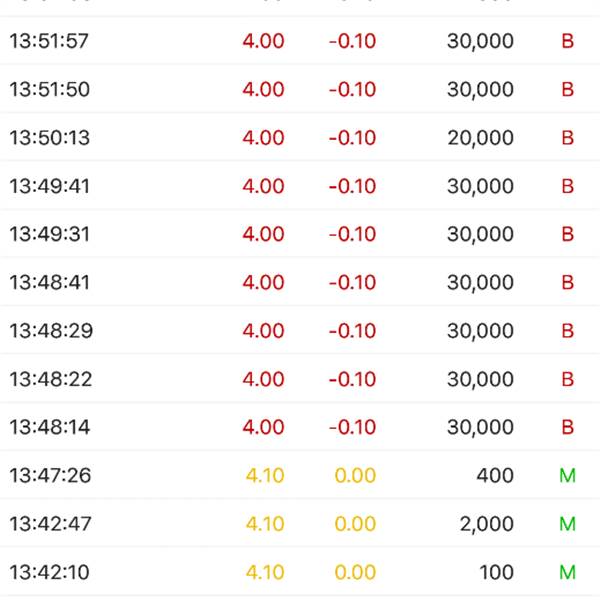Screen dimensions: 600x600
Task: Open the 13:48:14 trade entry
Action: tap(300, 427)
